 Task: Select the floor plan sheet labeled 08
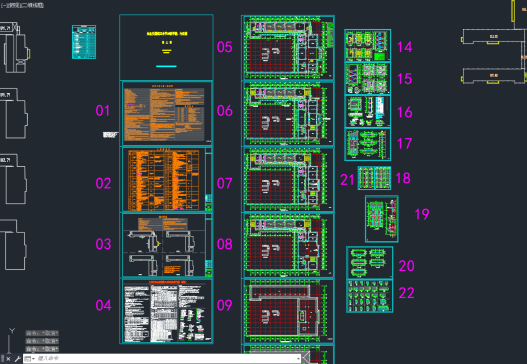click(288, 245)
